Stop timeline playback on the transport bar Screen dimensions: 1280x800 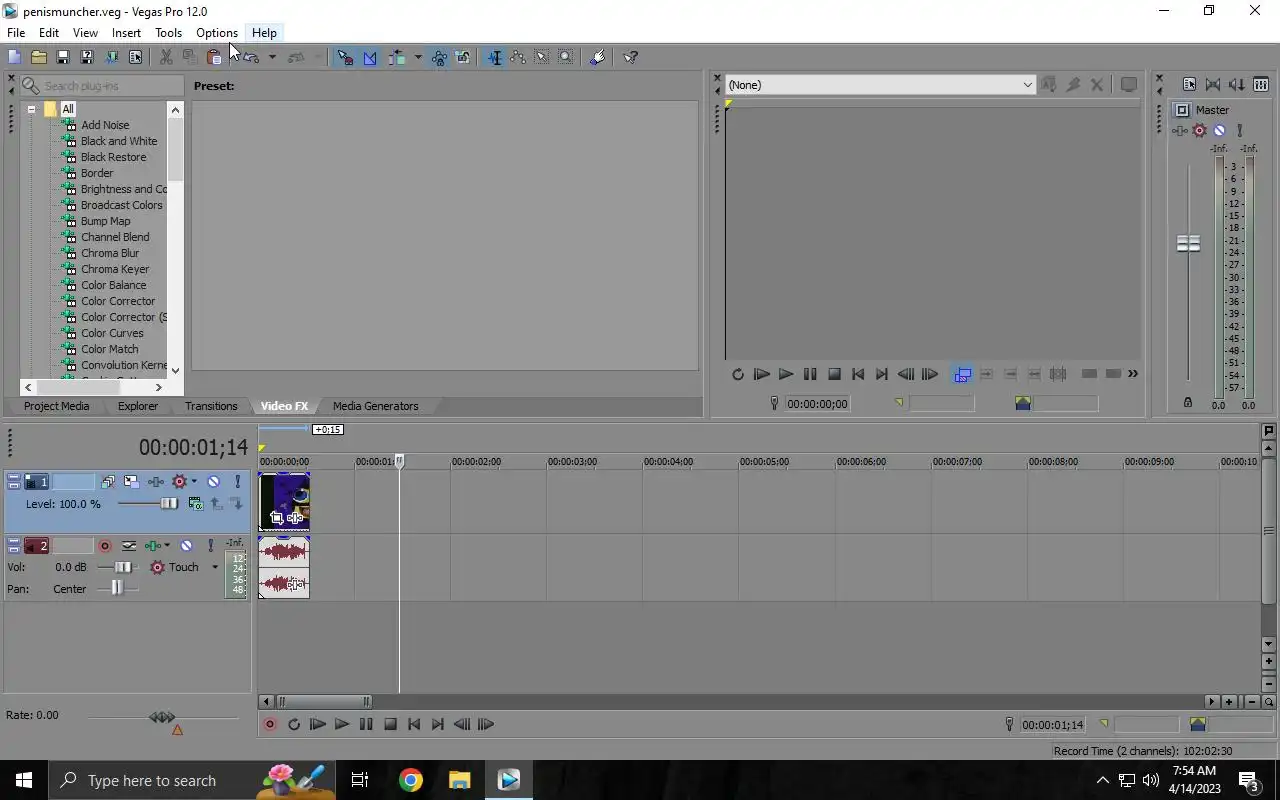pos(390,725)
